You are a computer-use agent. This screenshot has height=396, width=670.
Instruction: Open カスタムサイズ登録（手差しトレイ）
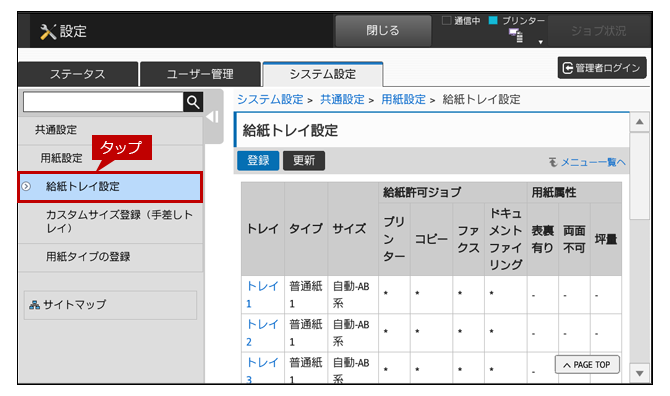click(111, 221)
